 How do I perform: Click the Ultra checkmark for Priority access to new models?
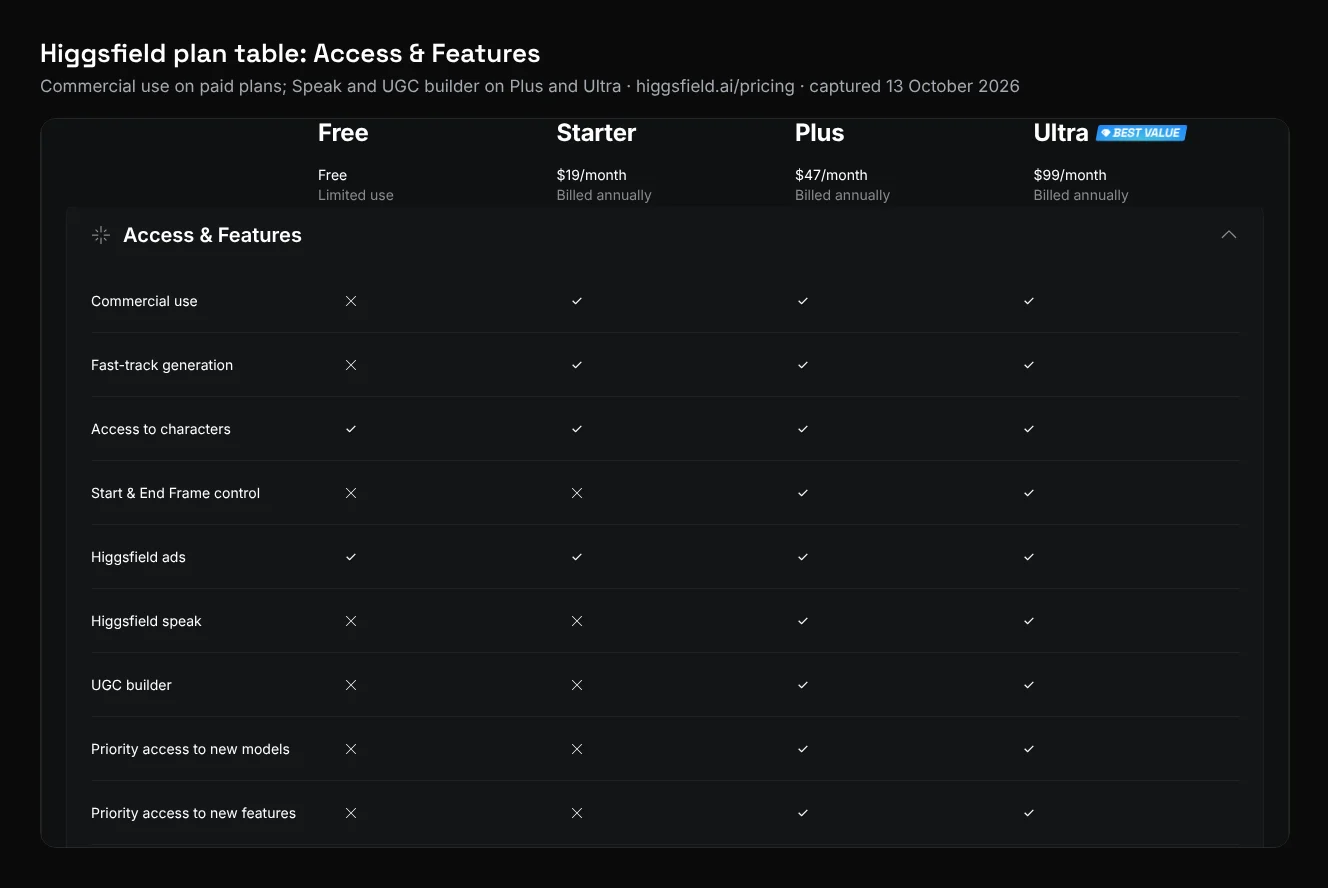[x=1029, y=749]
